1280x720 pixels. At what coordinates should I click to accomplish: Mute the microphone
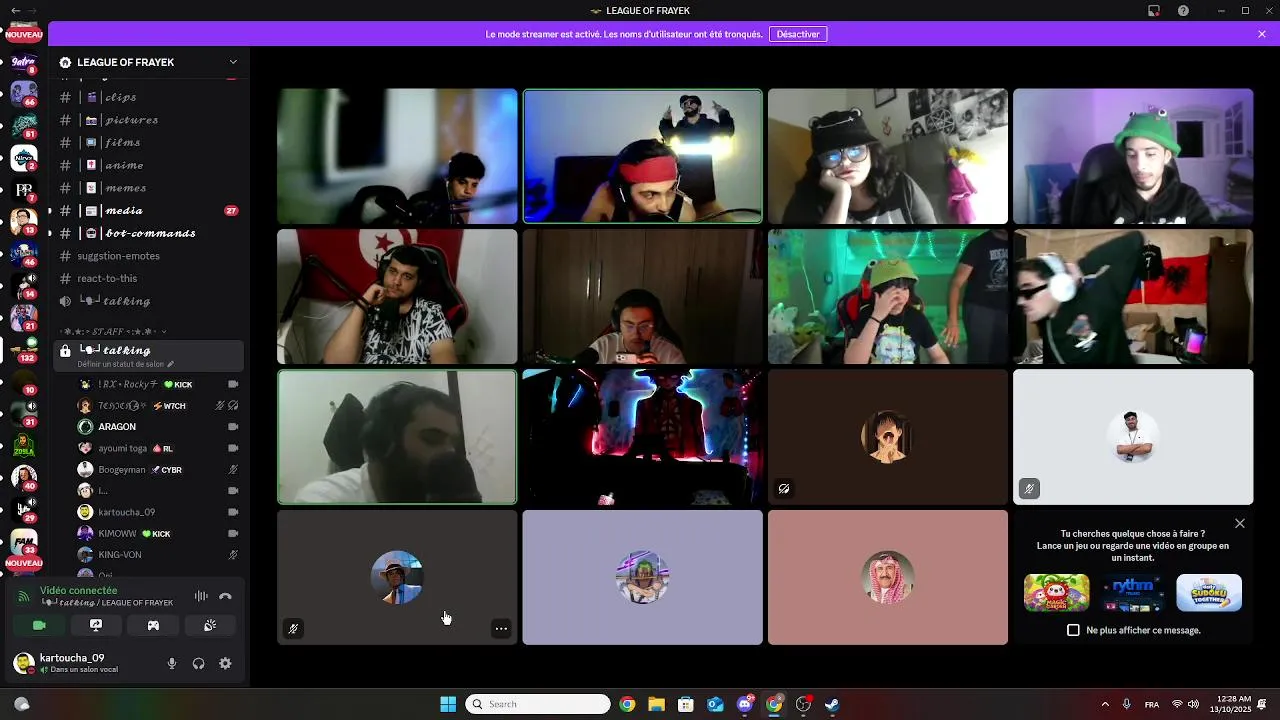tap(172, 663)
